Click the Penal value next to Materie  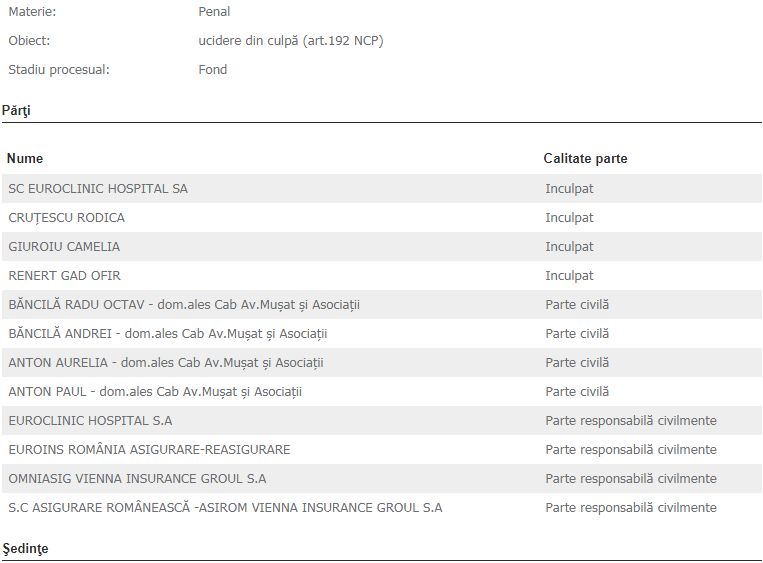click(x=214, y=12)
